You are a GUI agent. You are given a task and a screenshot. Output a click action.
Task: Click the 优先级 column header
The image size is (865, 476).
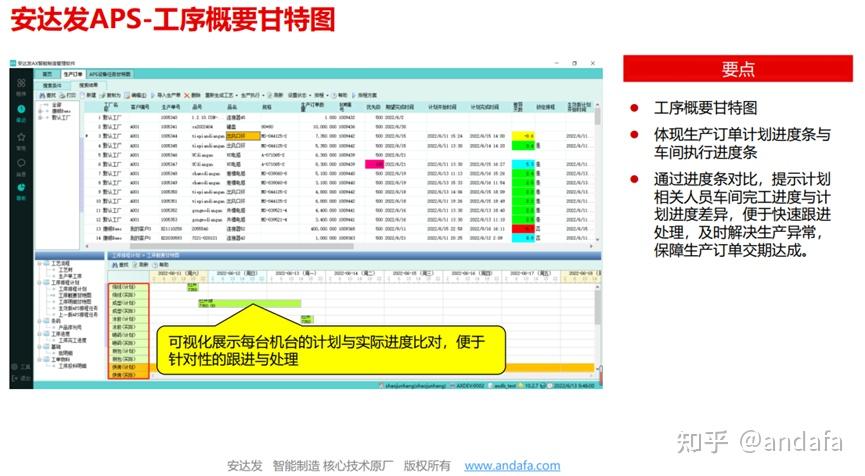click(x=373, y=107)
